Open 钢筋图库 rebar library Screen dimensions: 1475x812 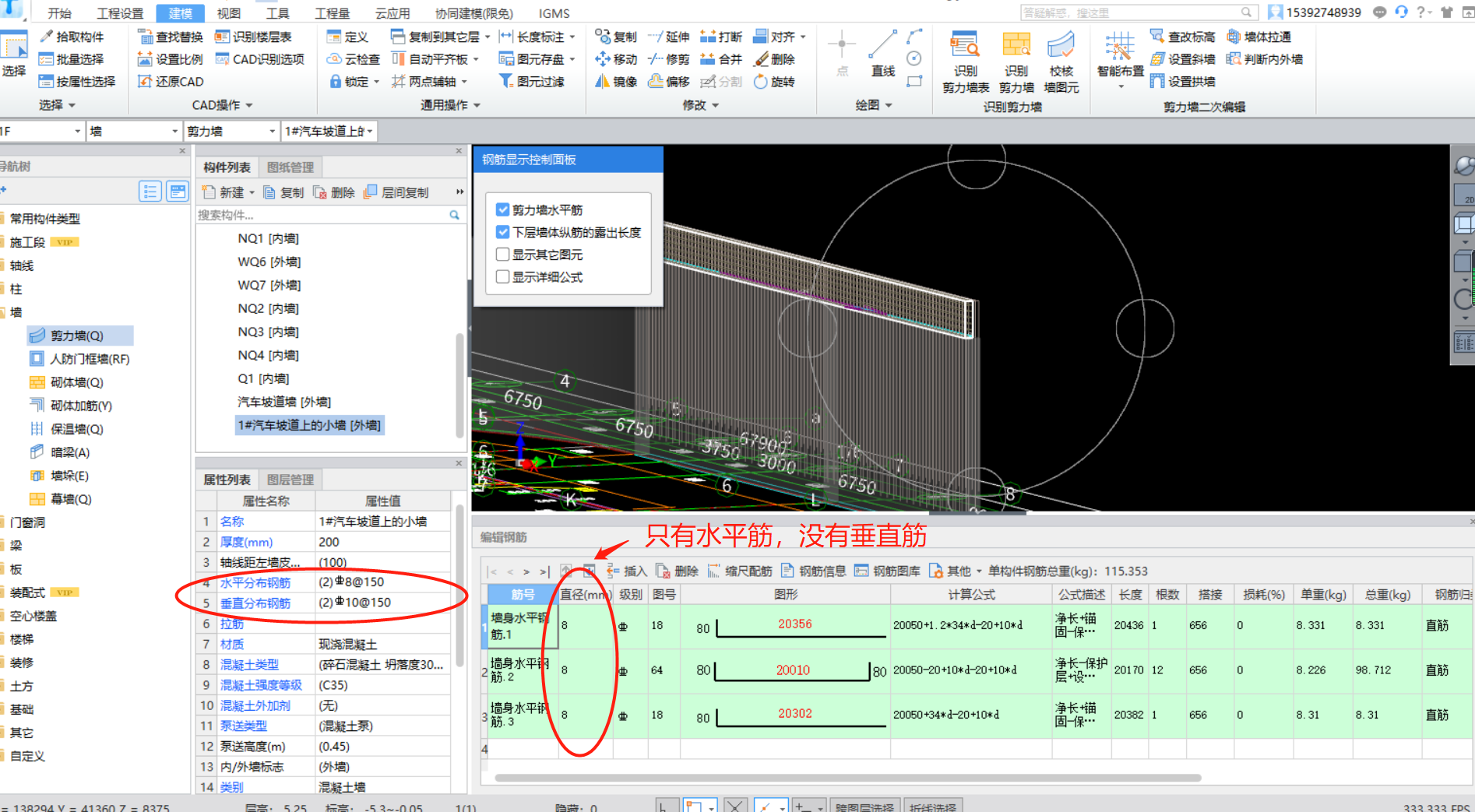click(x=889, y=571)
